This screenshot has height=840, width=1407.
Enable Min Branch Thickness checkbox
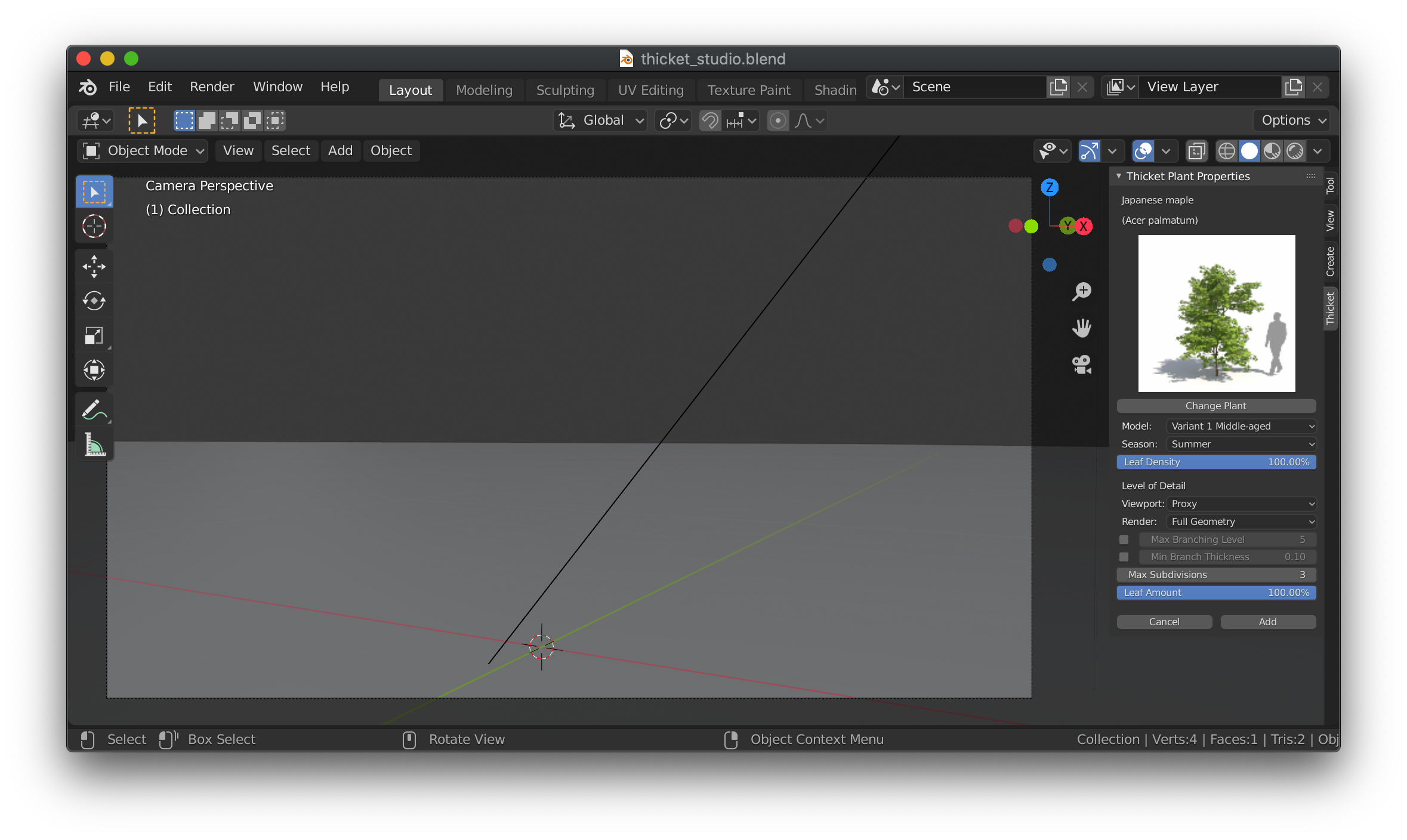coord(1124,557)
